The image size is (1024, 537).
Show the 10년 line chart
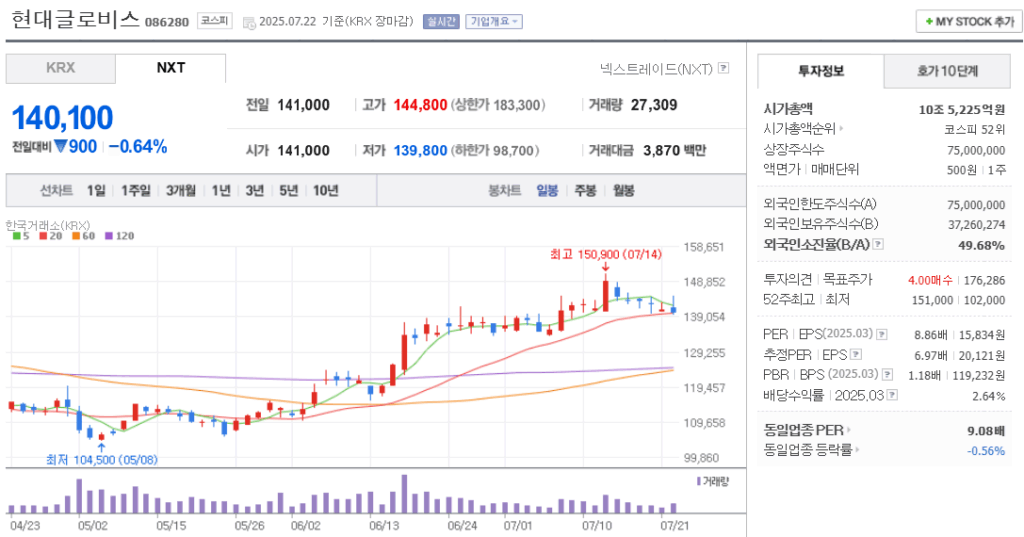[325, 191]
